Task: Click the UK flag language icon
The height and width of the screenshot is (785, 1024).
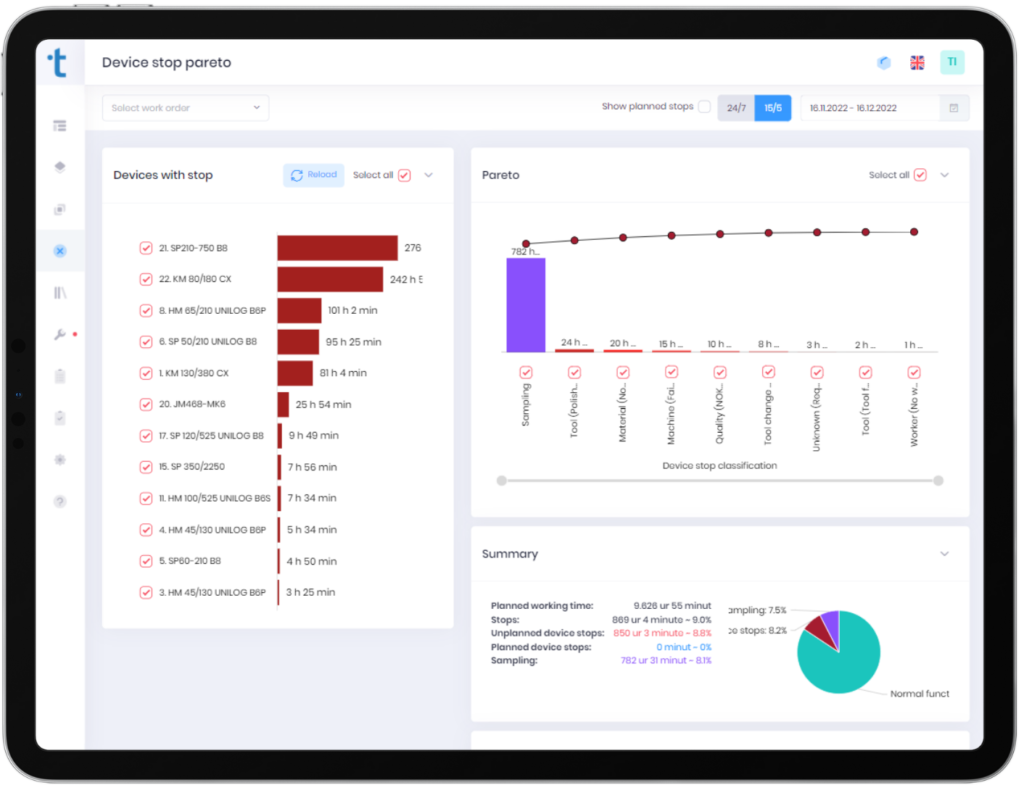Action: pos(918,63)
